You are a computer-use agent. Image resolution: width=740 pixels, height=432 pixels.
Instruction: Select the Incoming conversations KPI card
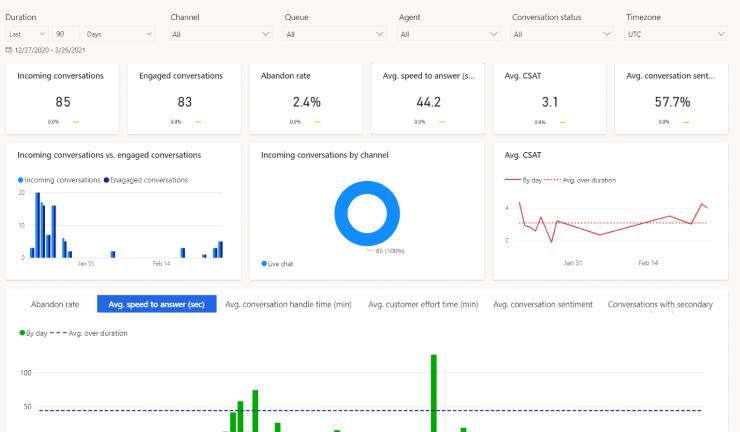pyautogui.click(x=62, y=99)
